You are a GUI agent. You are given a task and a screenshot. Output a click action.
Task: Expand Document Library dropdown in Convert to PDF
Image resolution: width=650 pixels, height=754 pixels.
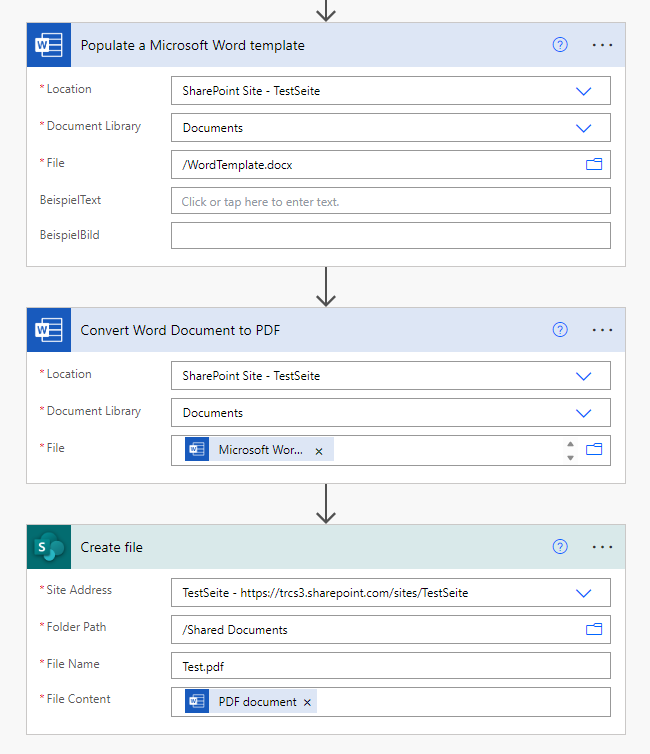click(583, 413)
